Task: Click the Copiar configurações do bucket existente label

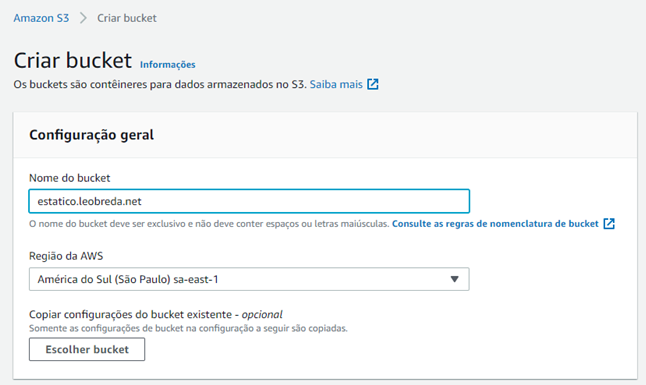Action: click(x=156, y=315)
